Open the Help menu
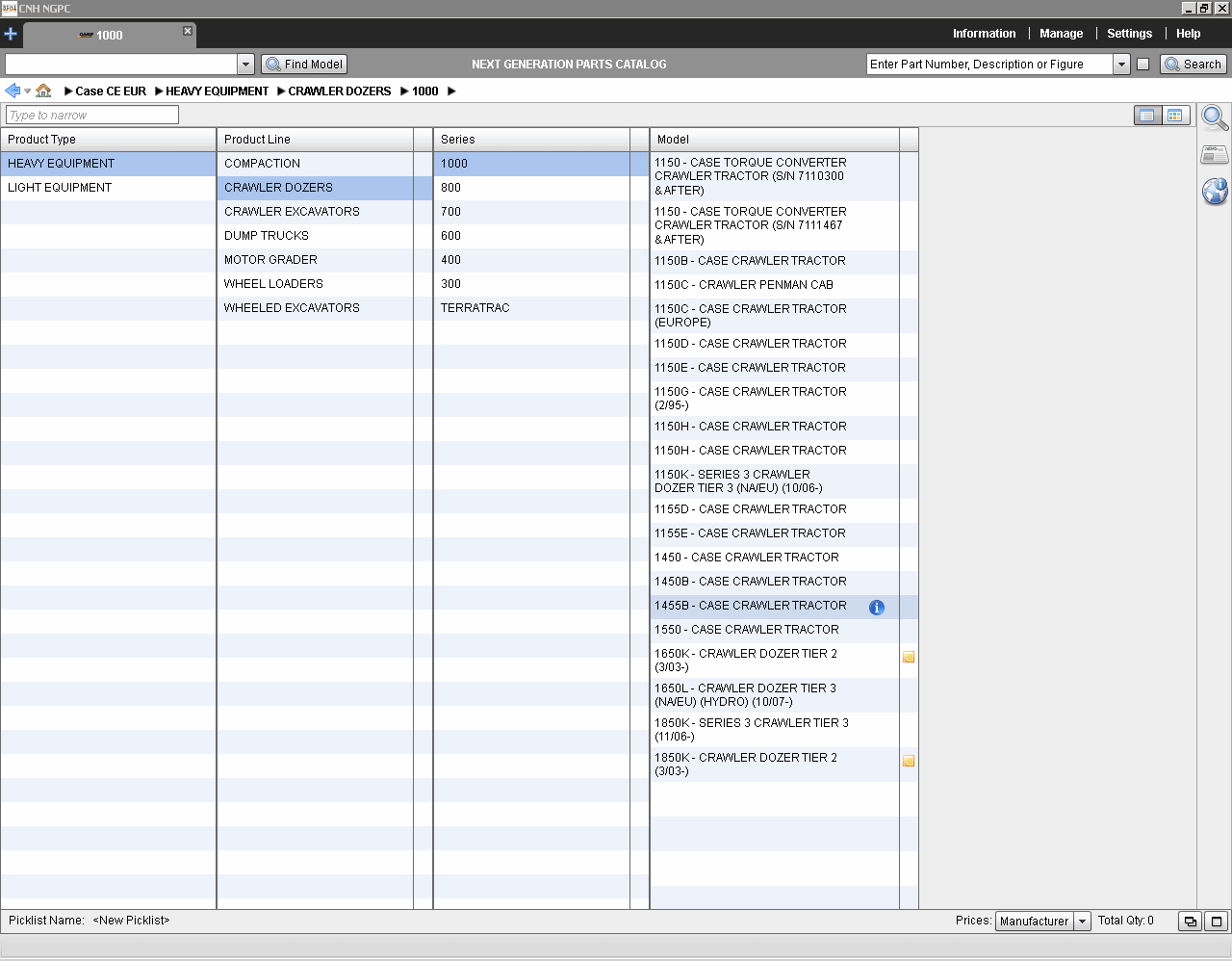The width and height of the screenshot is (1232, 961). point(1188,34)
